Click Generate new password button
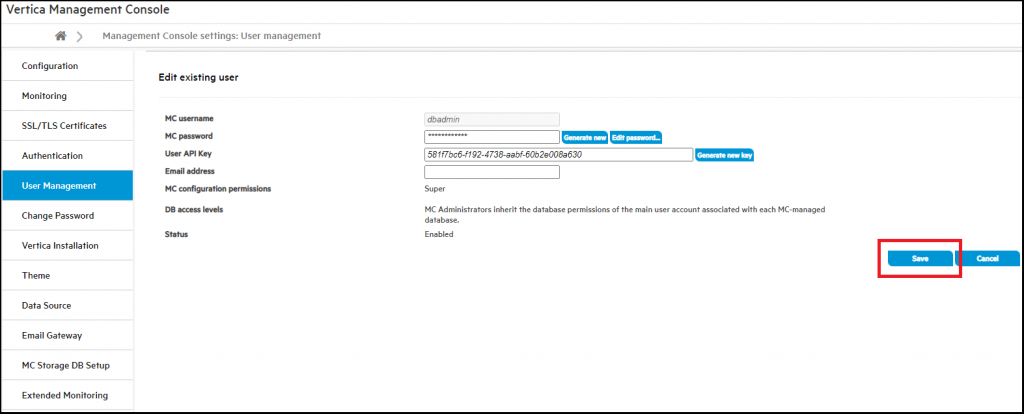This screenshot has width=1024, height=414. pos(585,137)
